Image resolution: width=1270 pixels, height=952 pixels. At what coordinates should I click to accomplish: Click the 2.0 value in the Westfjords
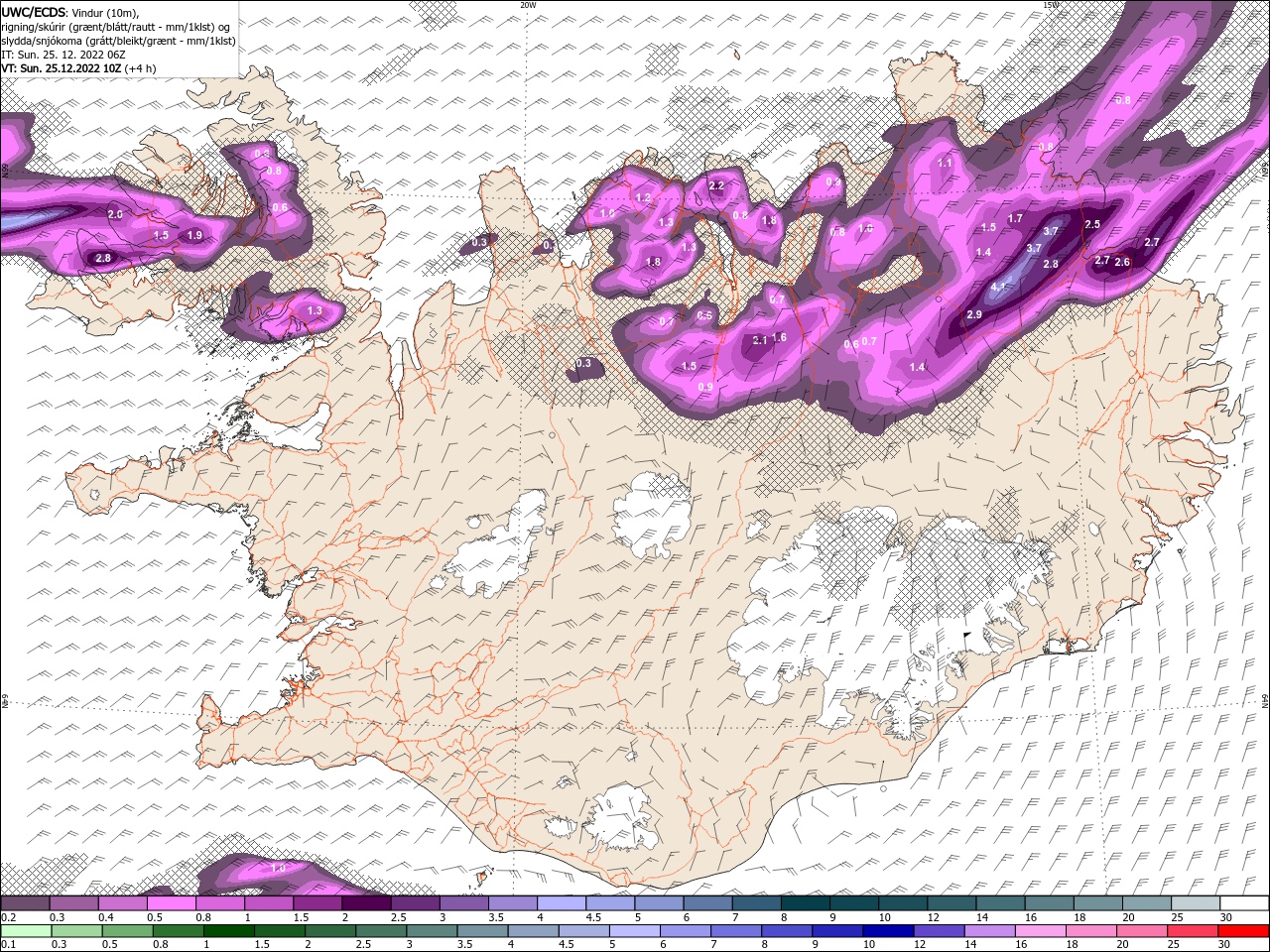click(114, 214)
